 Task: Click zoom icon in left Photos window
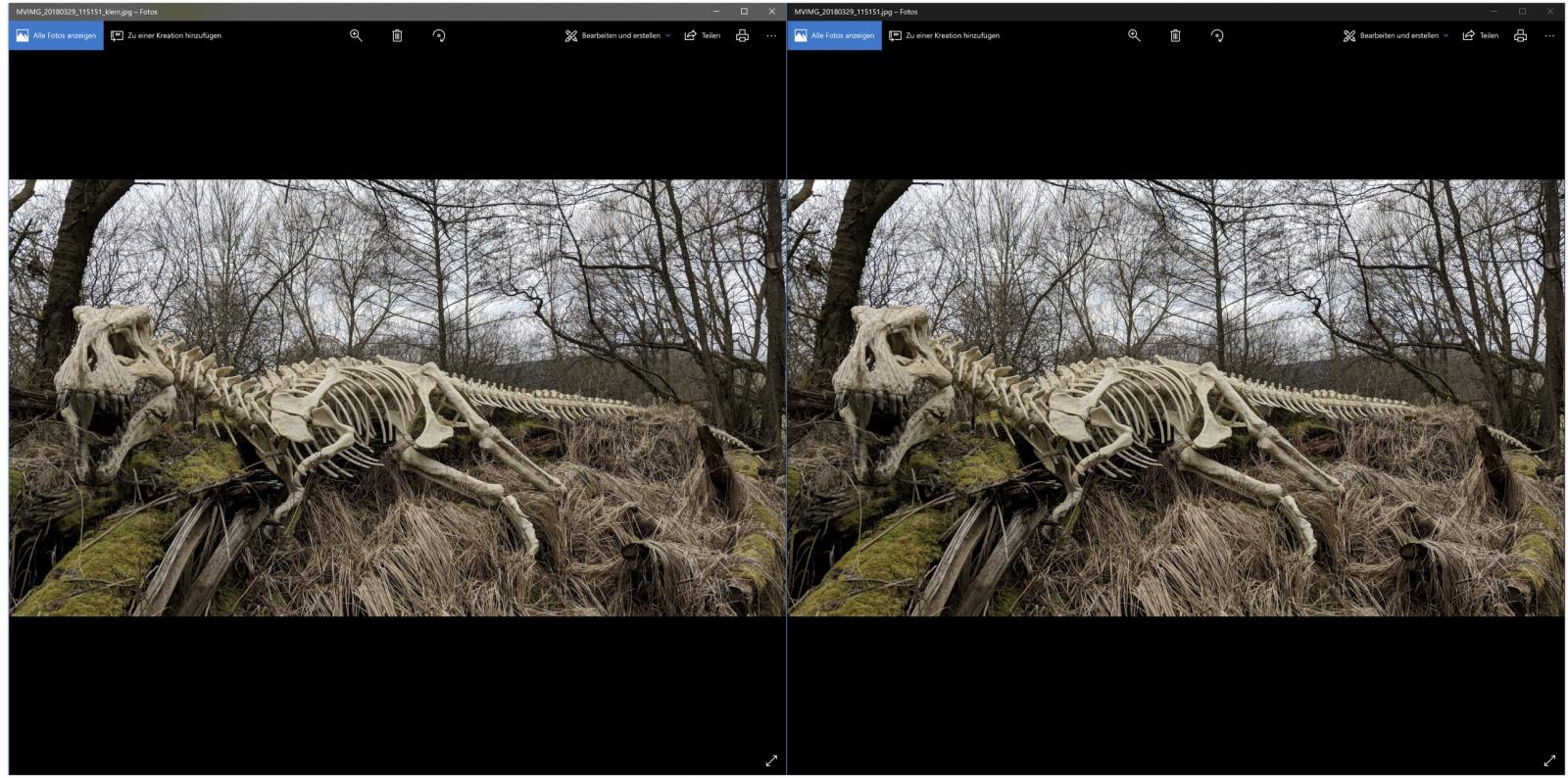click(356, 35)
